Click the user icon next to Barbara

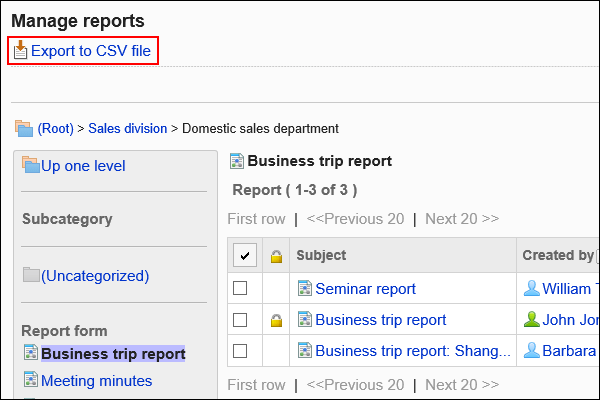click(532, 350)
